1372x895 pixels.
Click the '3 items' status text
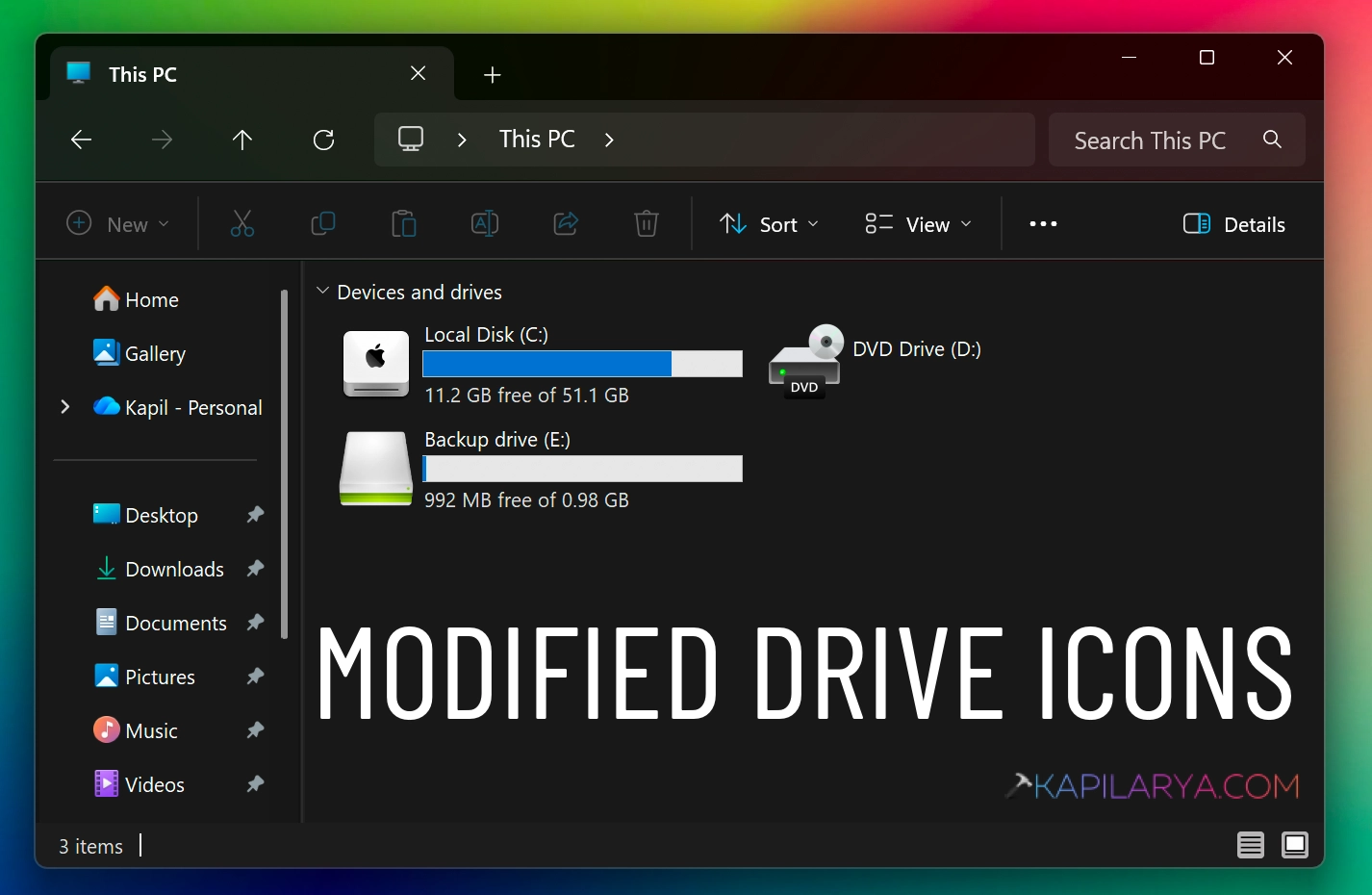90,847
